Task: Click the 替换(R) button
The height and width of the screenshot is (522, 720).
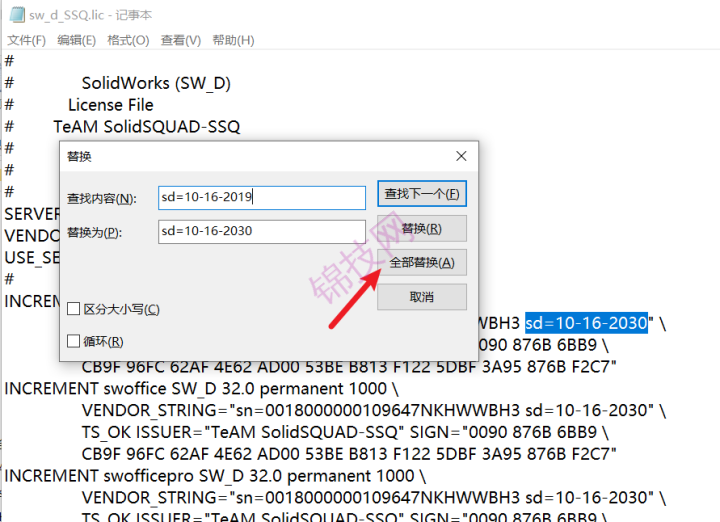Action: [422, 228]
